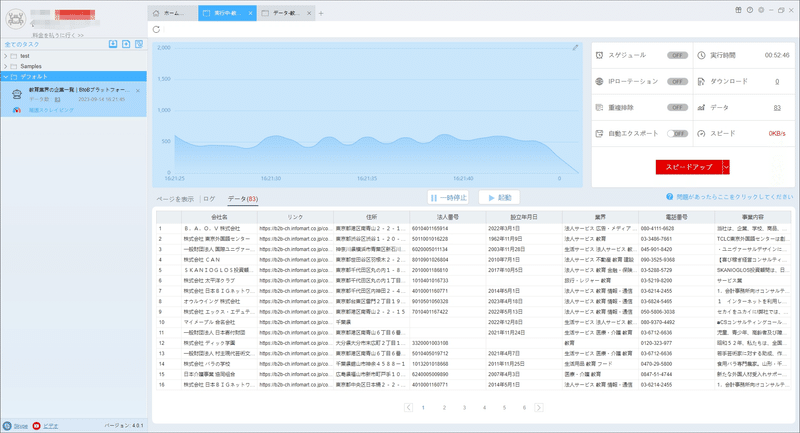
Task: Click the gift icon in the title bar
Action: tap(738, 10)
